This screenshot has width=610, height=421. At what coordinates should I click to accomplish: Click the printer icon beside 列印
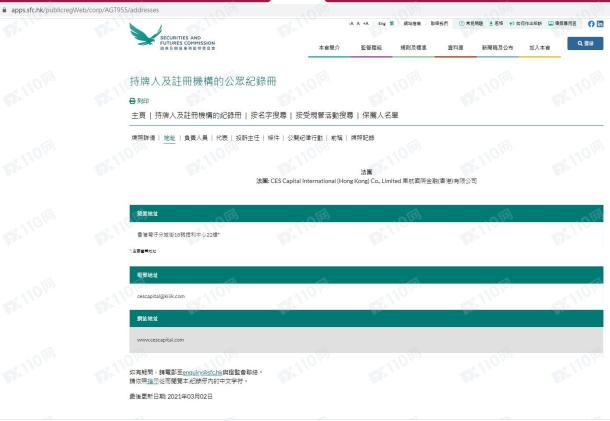(132, 101)
